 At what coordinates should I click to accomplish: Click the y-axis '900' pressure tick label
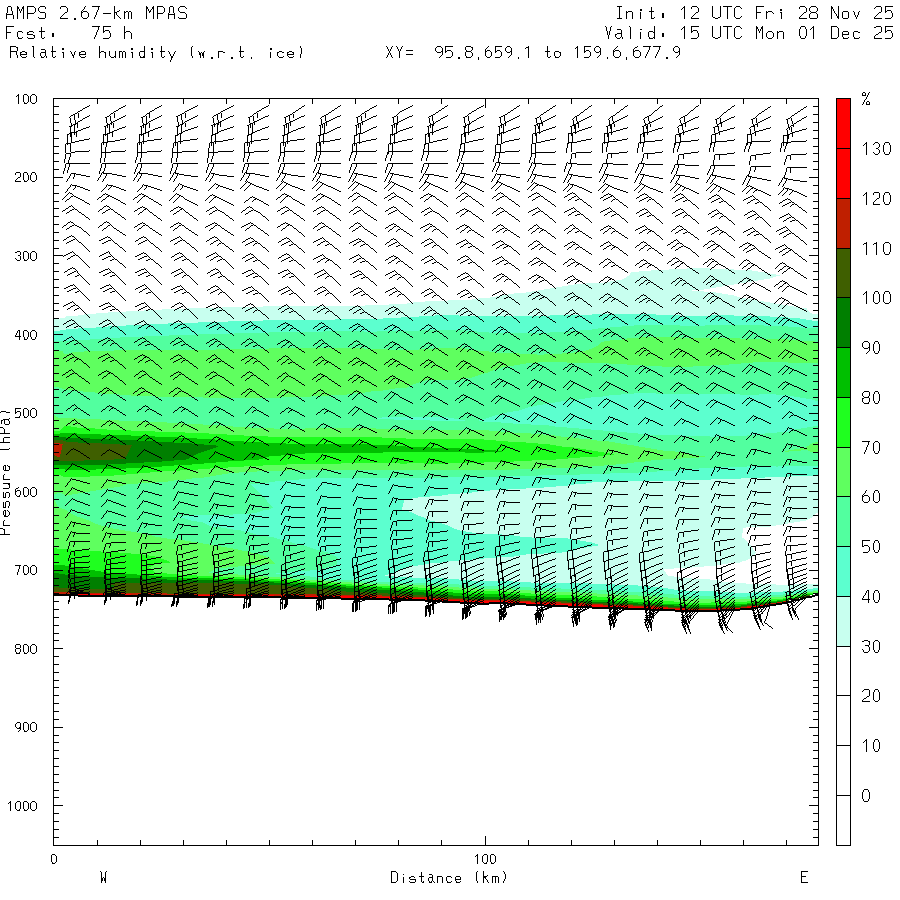(26, 727)
